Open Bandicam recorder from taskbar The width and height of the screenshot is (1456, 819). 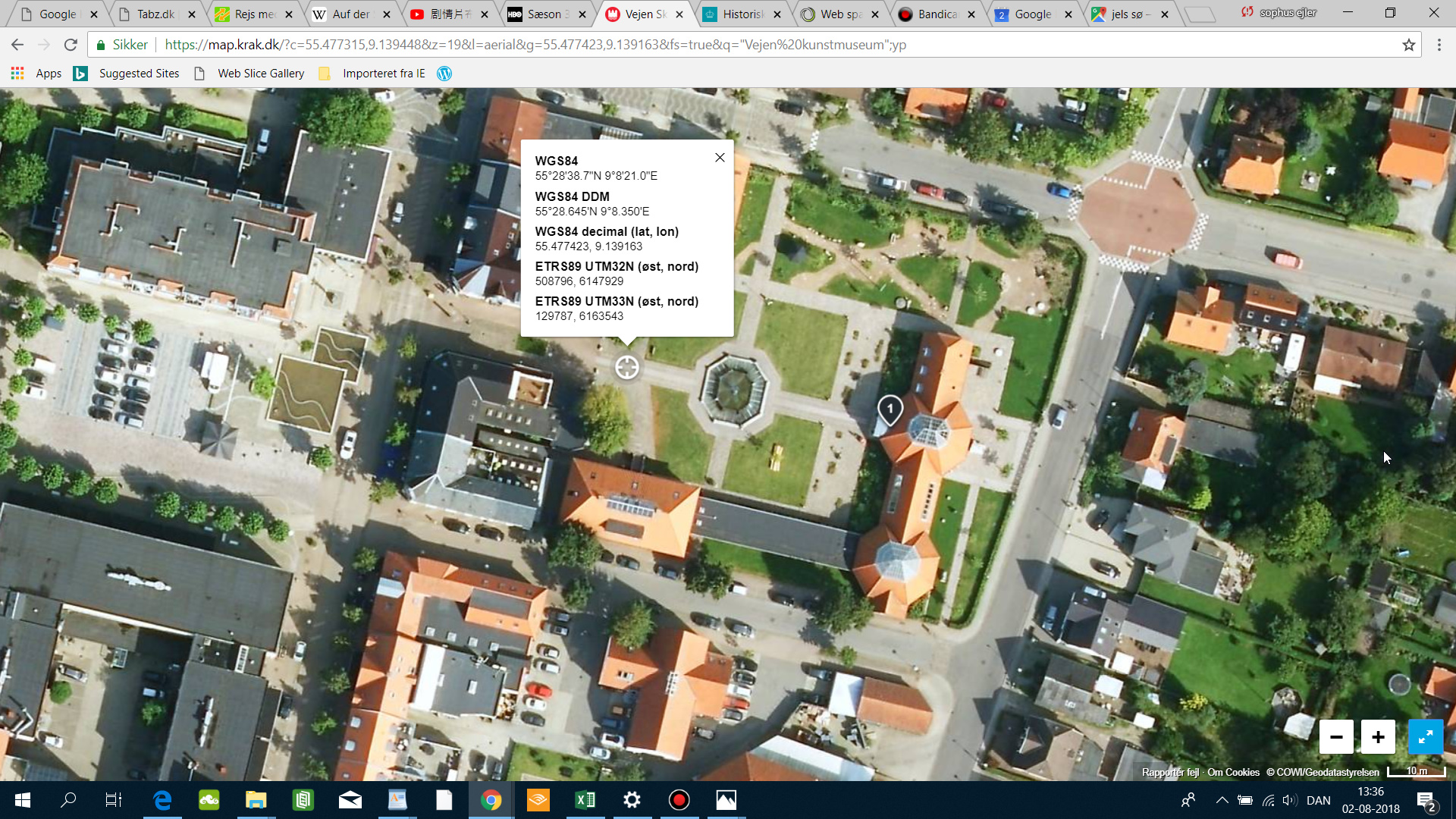[x=679, y=800]
